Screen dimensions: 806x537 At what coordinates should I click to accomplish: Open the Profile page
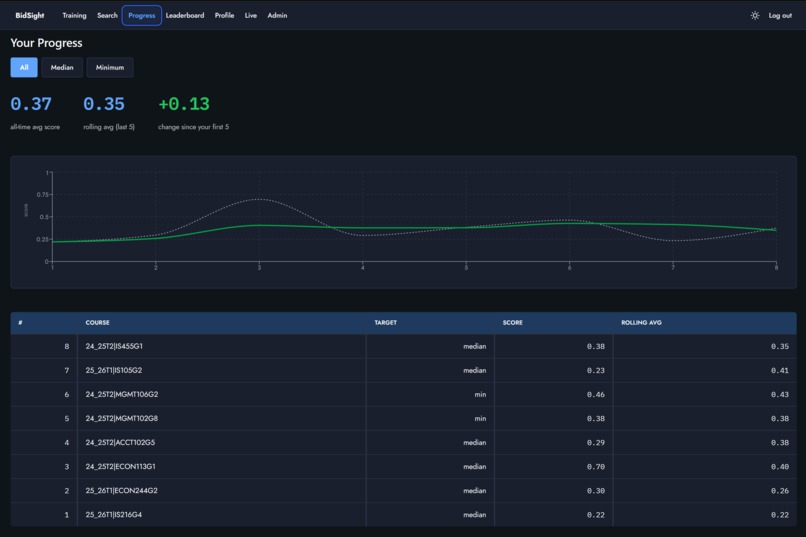pos(224,15)
